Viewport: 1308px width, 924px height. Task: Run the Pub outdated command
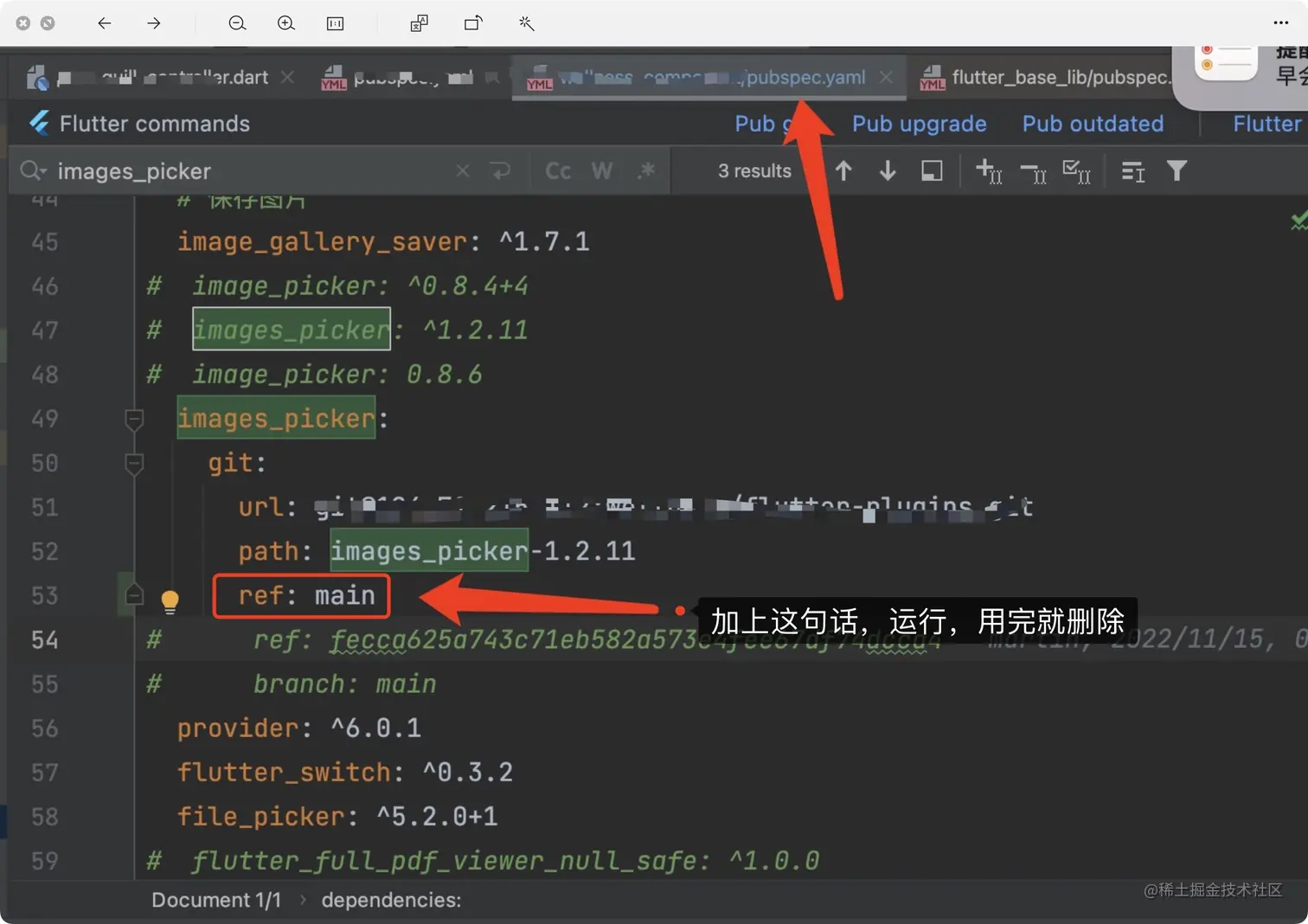(1093, 124)
